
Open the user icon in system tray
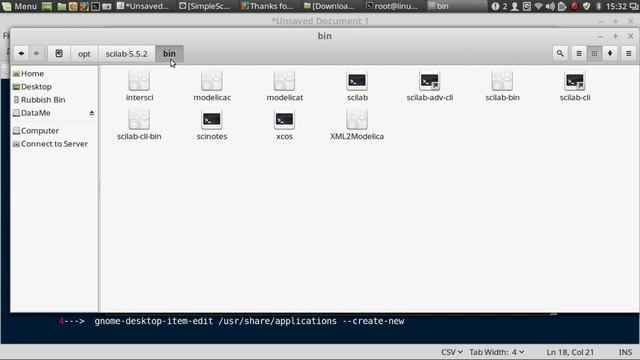pyautogui.click(x=515, y=6)
